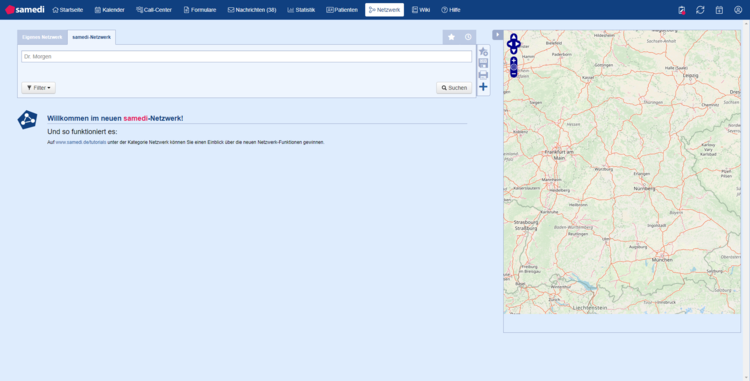Open the Patienten menu item

[x=342, y=10]
